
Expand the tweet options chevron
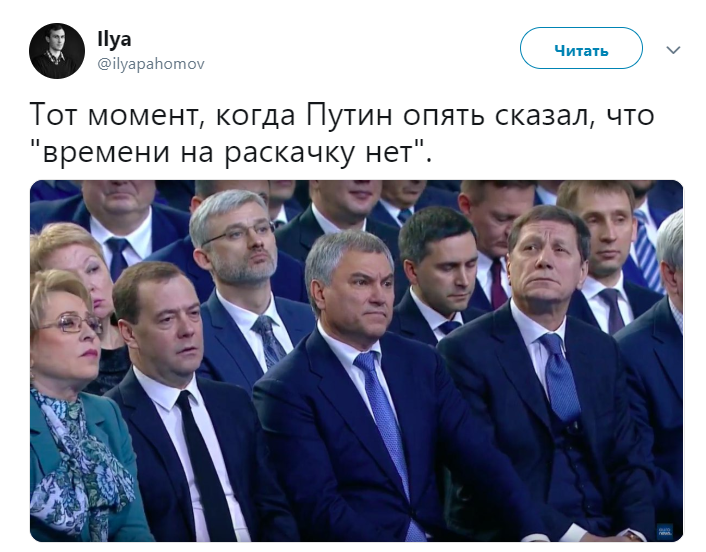[673, 50]
